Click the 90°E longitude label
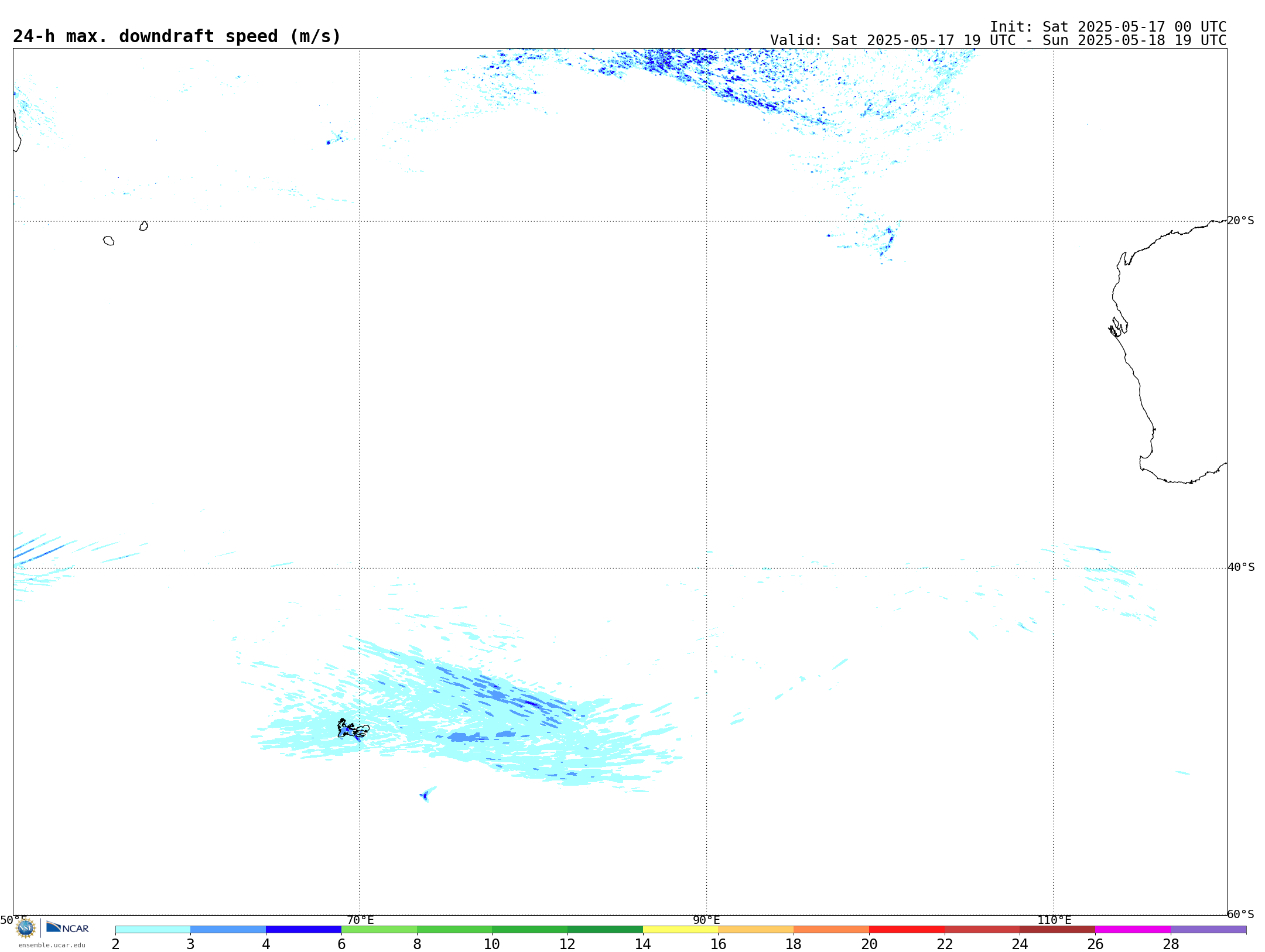1265x952 pixels. point(706,920)
